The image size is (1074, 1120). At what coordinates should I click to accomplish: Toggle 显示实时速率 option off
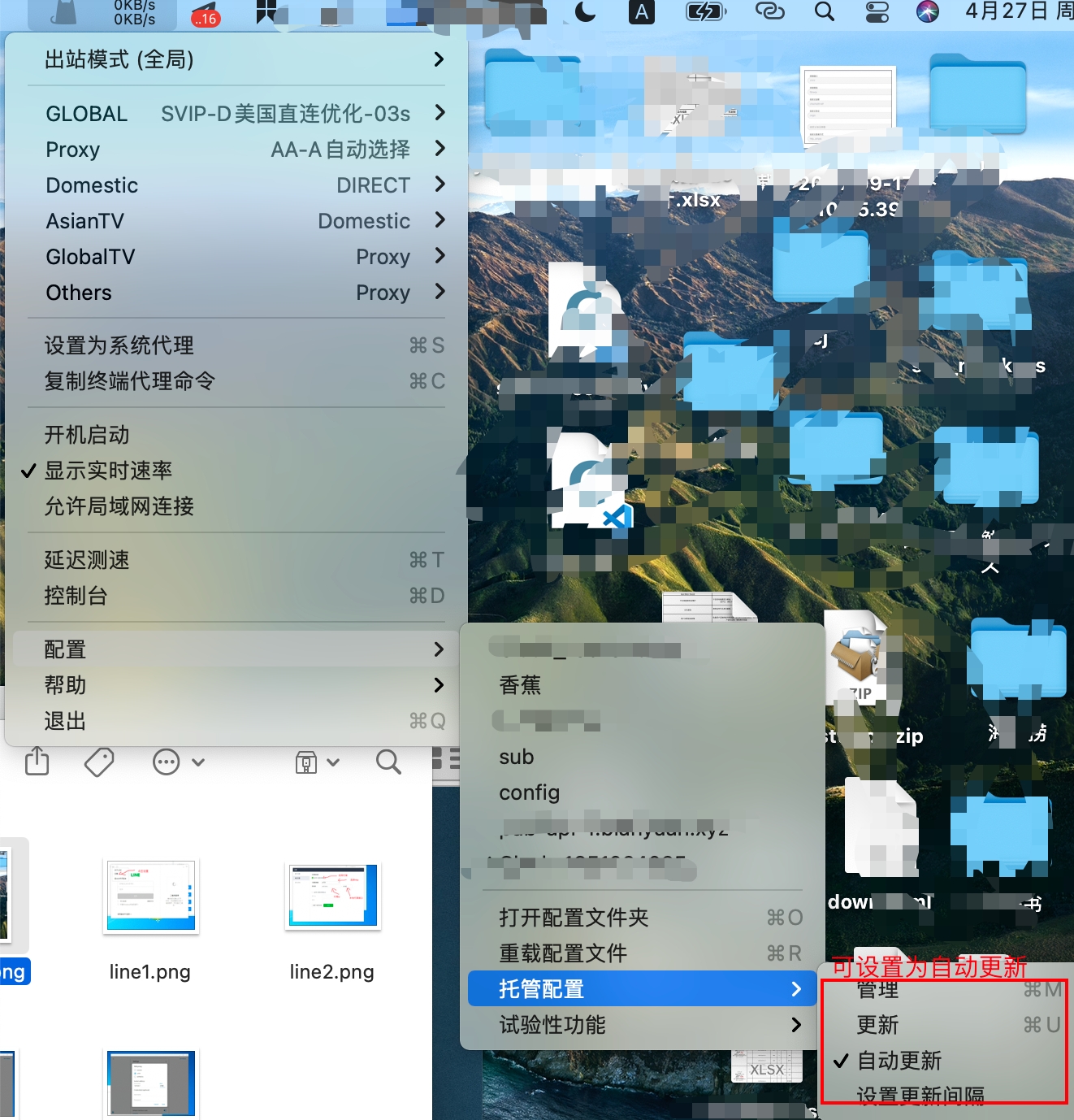point(108,471)
